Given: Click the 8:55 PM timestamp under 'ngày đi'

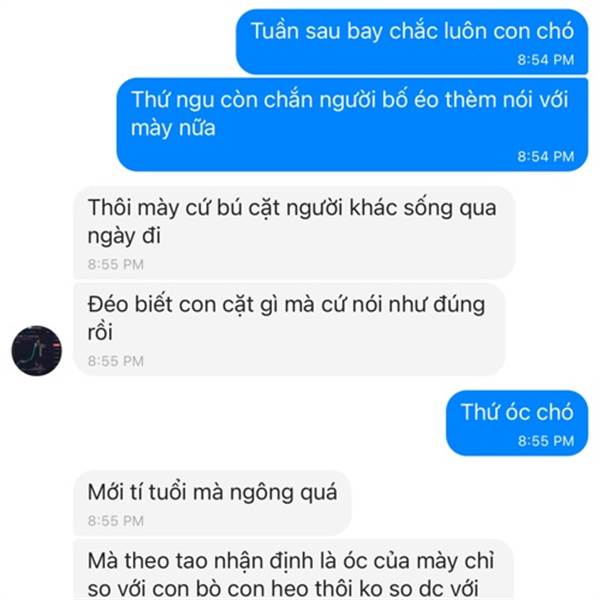Looking at the screenshot, I should click(116, 264).
